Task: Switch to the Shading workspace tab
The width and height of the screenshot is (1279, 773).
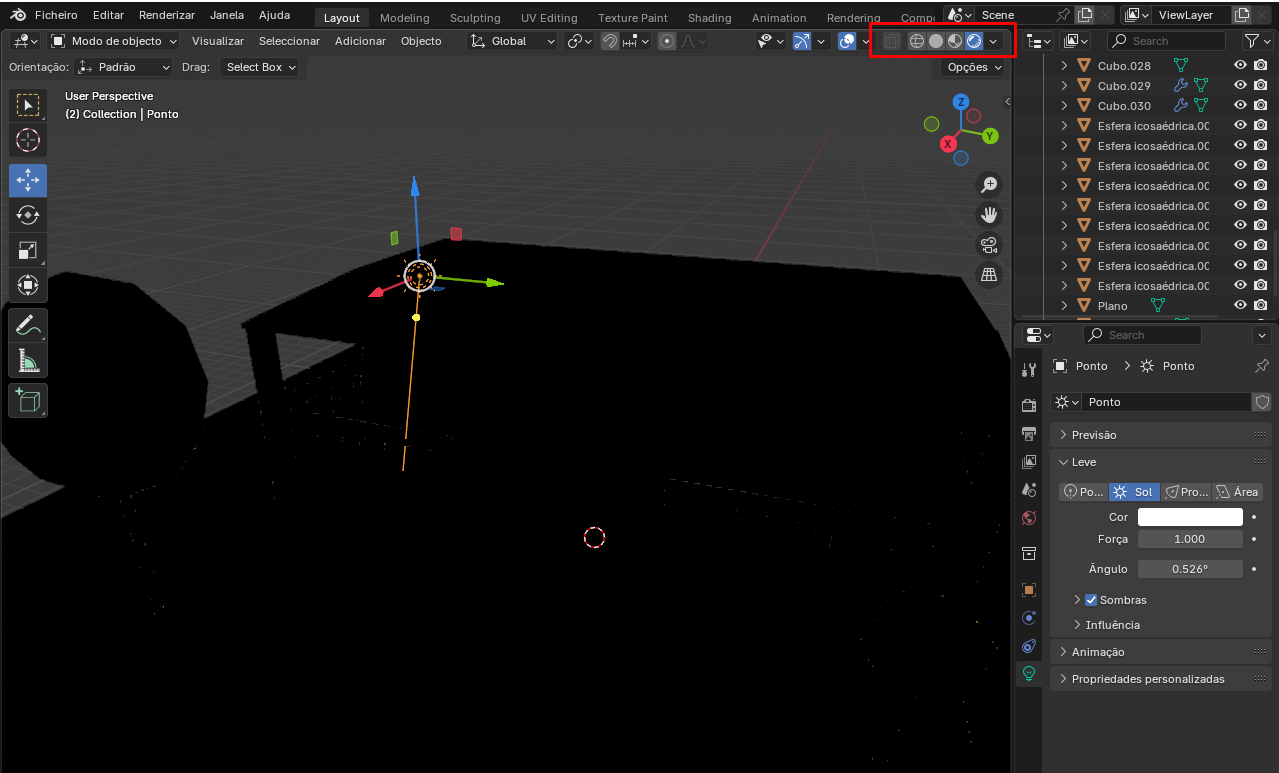Action: [x=709, y=18]
